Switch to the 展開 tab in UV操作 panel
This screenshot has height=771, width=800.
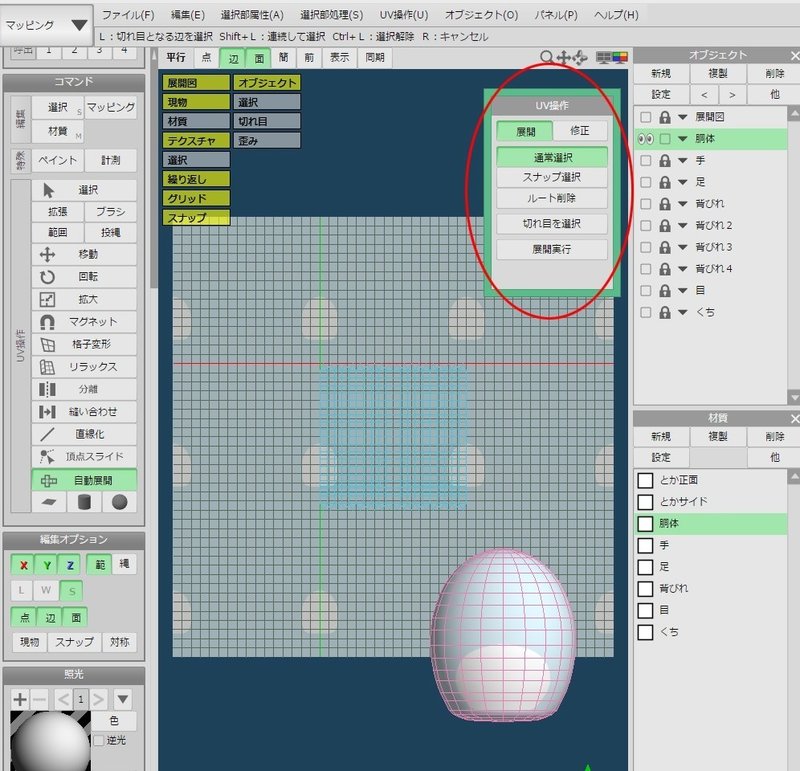(525, 131)
